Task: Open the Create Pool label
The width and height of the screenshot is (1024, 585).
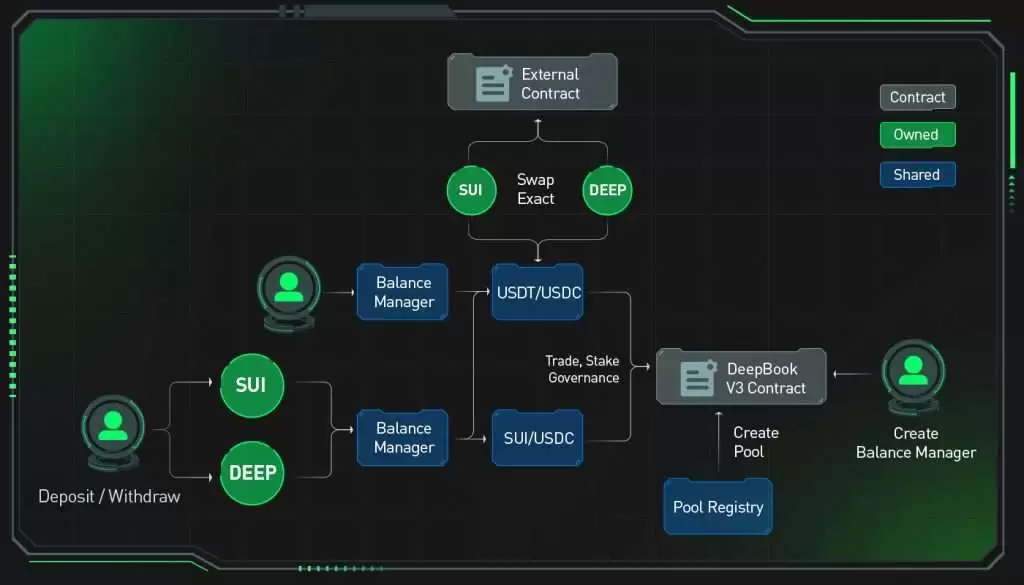Action: [x=755, y=442]
